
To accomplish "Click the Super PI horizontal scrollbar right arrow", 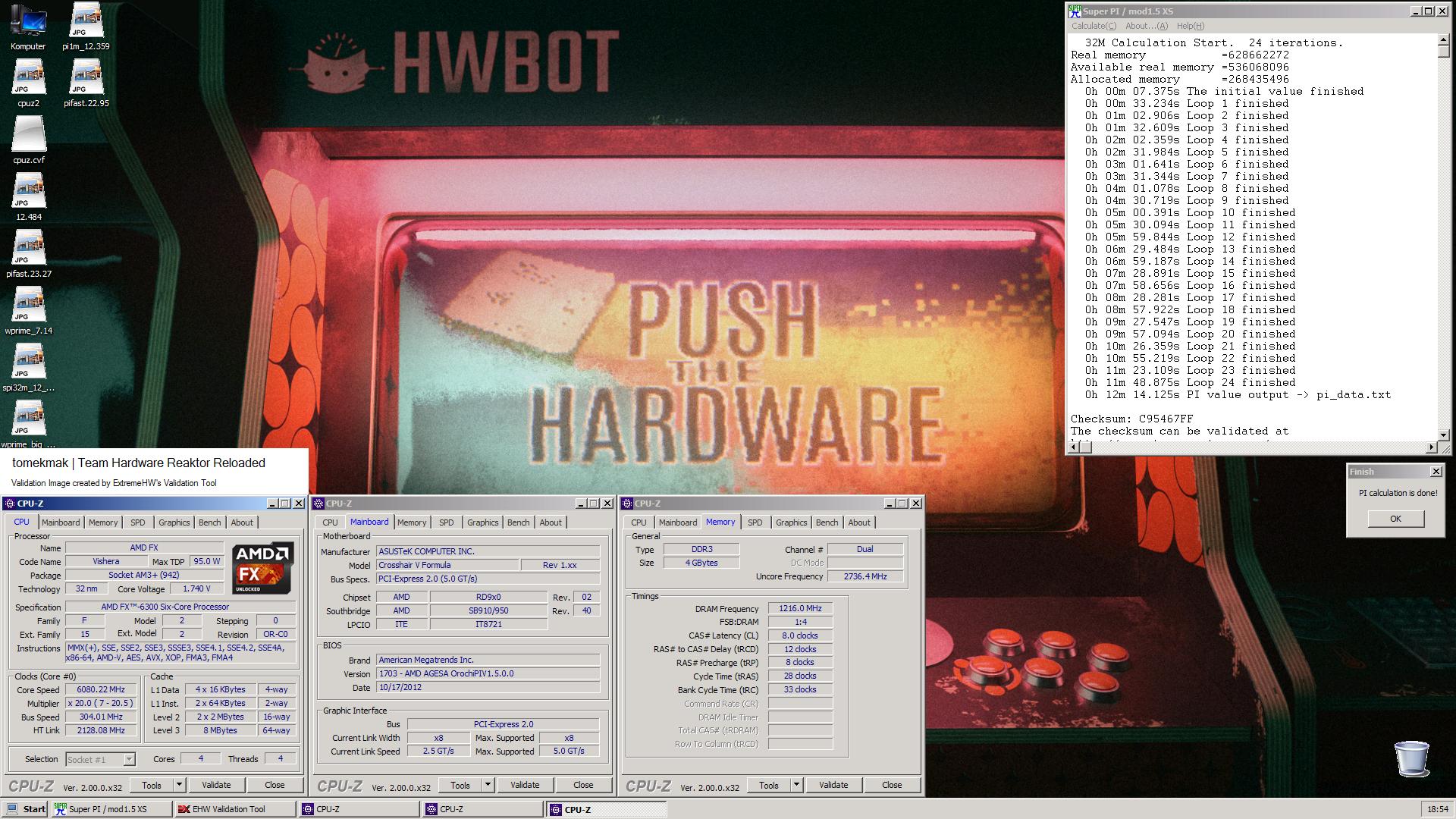I will tap(1431, 447).
